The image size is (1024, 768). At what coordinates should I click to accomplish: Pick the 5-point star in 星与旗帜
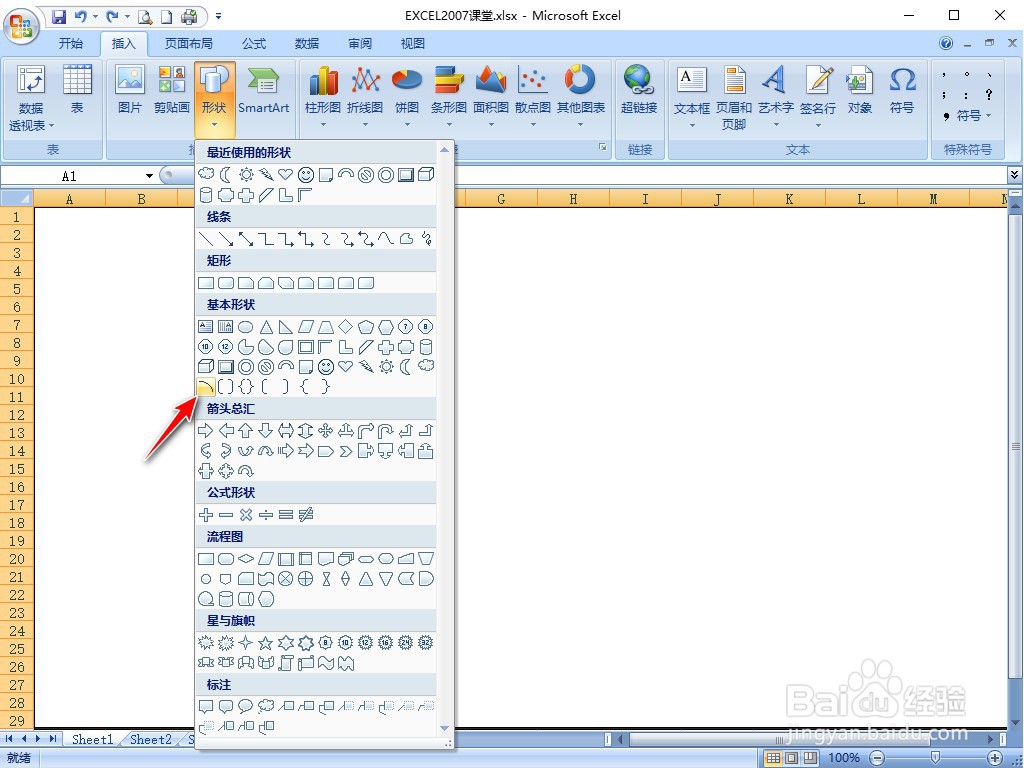266,643
